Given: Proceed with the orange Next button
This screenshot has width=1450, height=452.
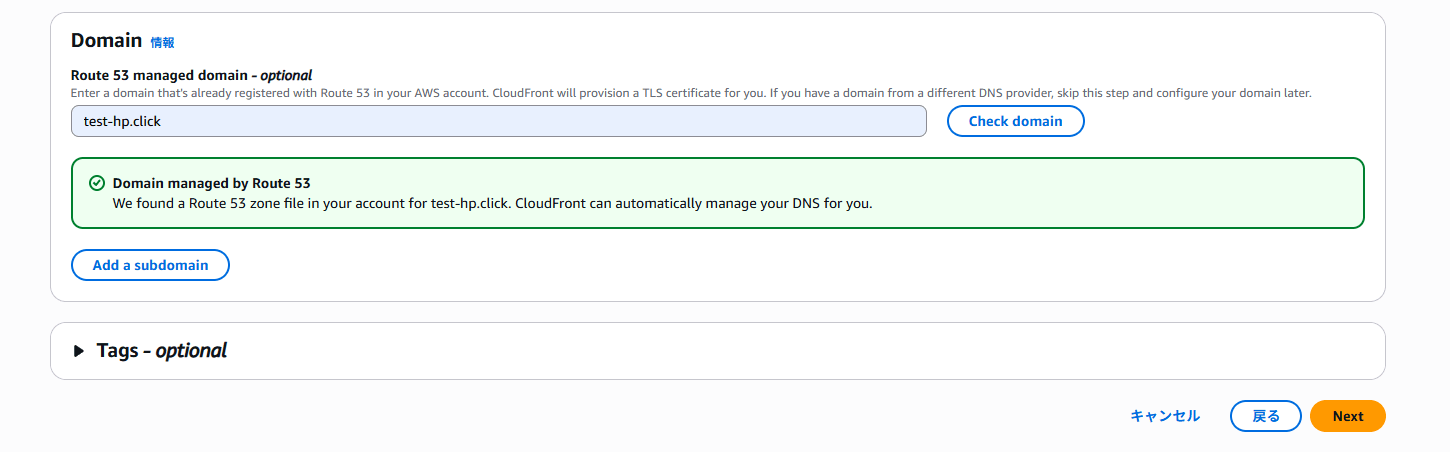Looking at the screenshot, I should tap(1347, 416).
